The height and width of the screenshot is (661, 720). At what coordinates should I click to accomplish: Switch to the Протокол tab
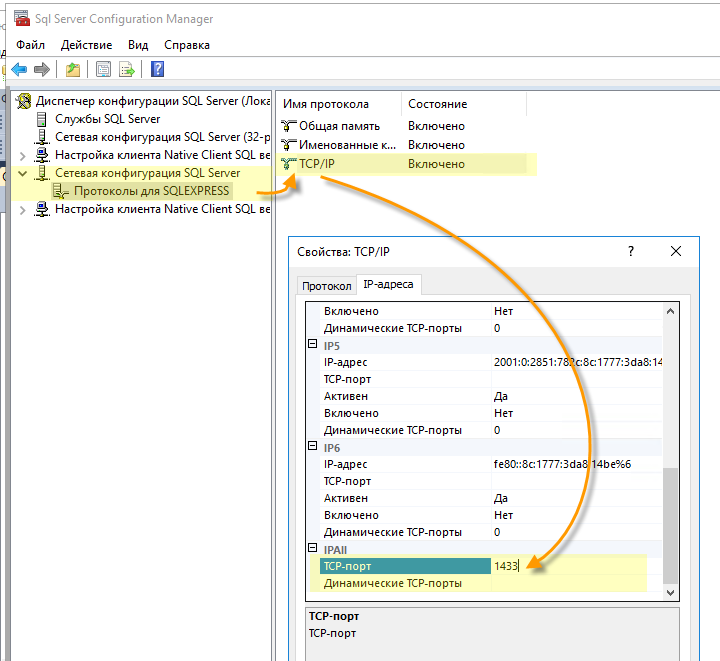click(x=327, y=286)
